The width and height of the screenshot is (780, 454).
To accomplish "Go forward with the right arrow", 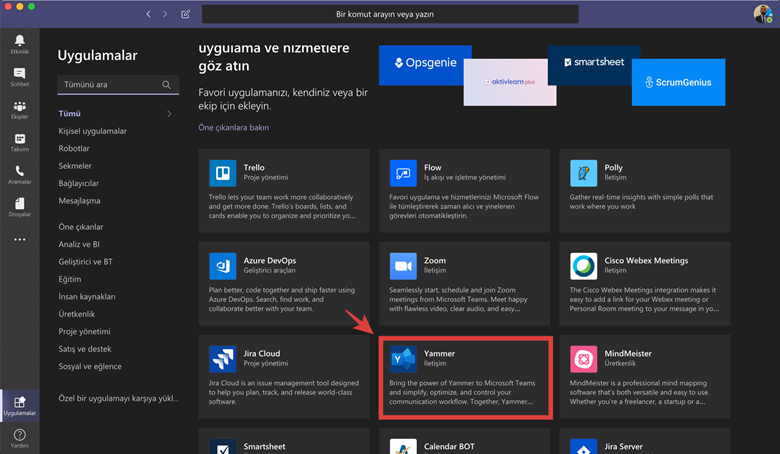I will point(165,14).
